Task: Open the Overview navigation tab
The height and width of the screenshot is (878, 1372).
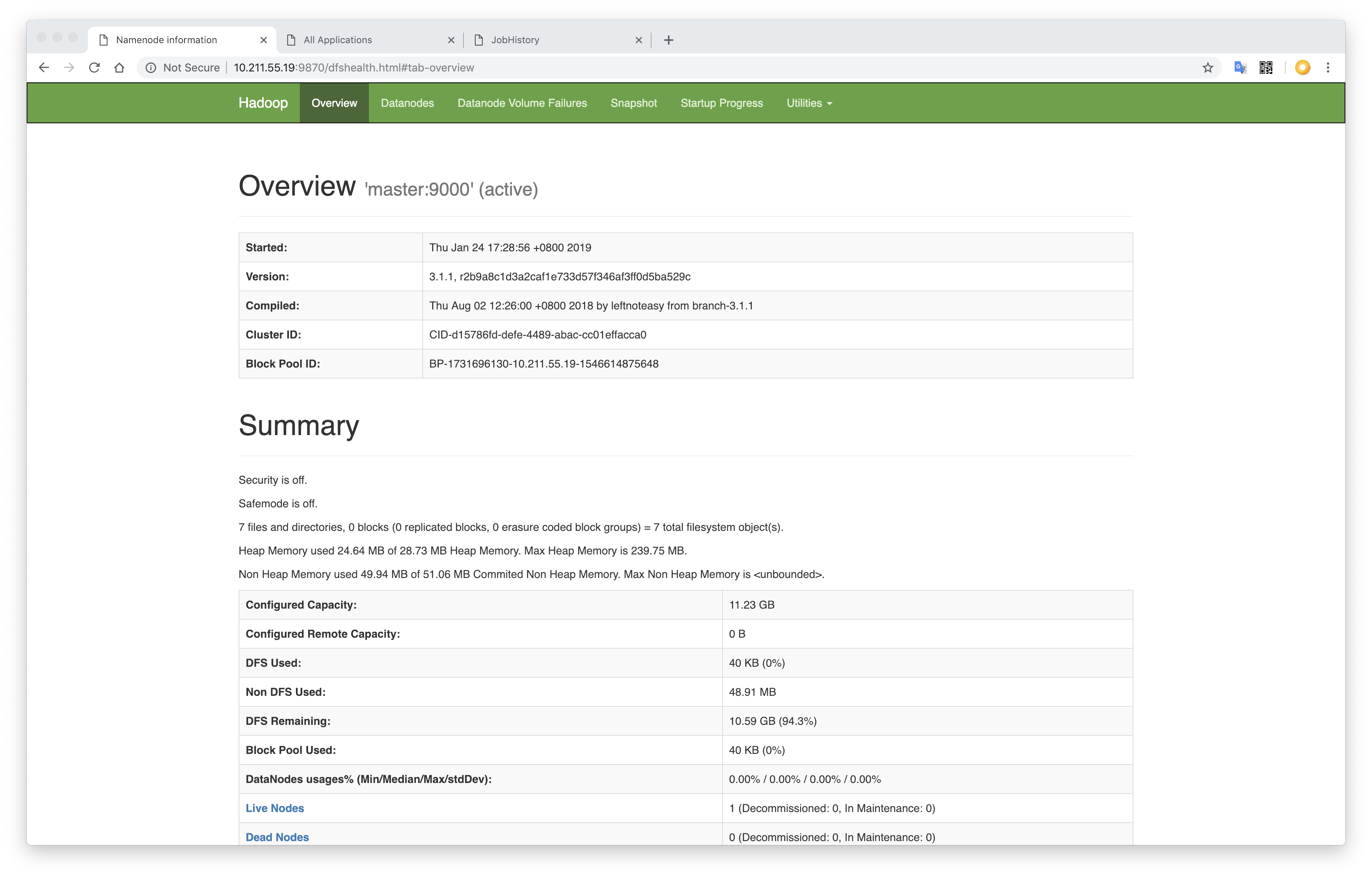Action: pyautogui.click(x=334, y=103)
